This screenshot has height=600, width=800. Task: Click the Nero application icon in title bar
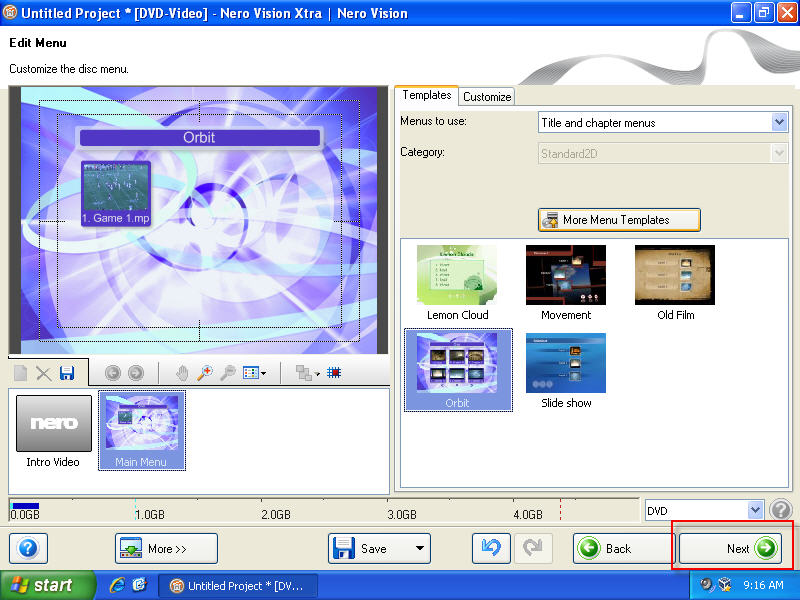pyautogui.click(x=10, y=12)
